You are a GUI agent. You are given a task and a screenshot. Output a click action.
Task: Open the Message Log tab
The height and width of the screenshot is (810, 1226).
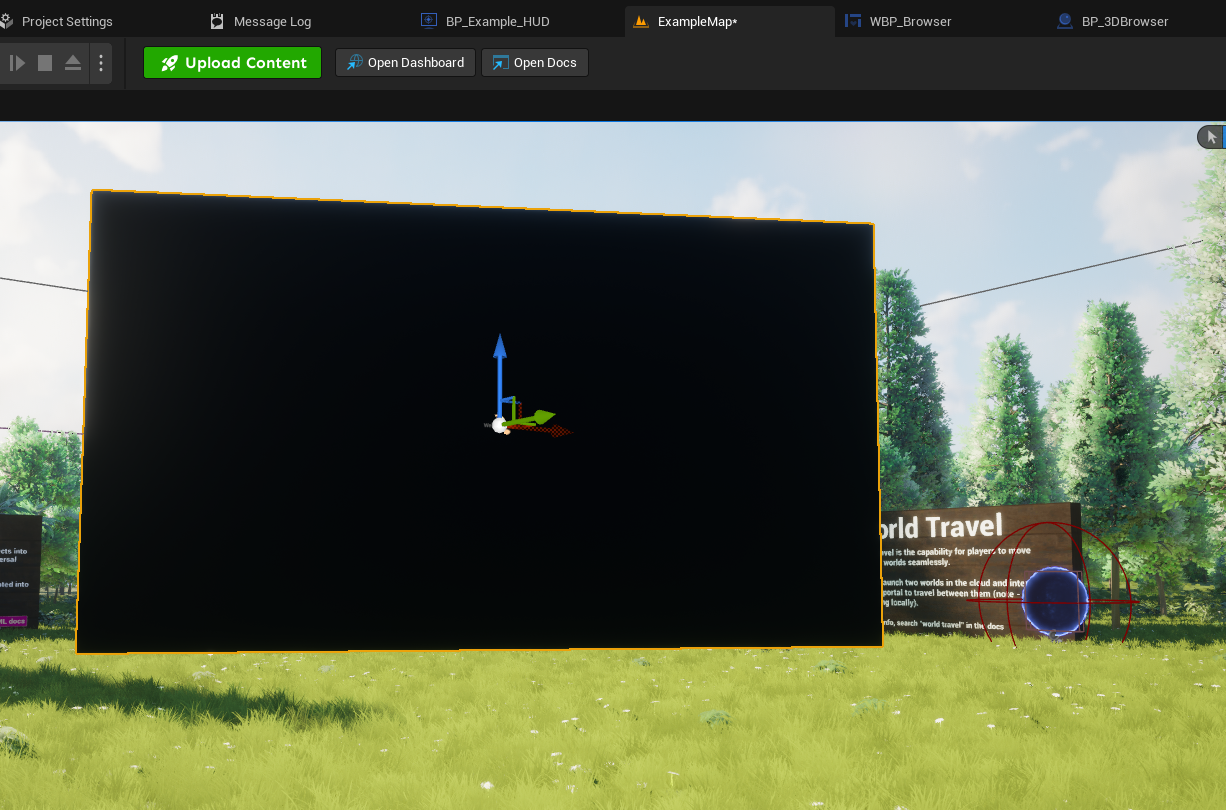271,21
